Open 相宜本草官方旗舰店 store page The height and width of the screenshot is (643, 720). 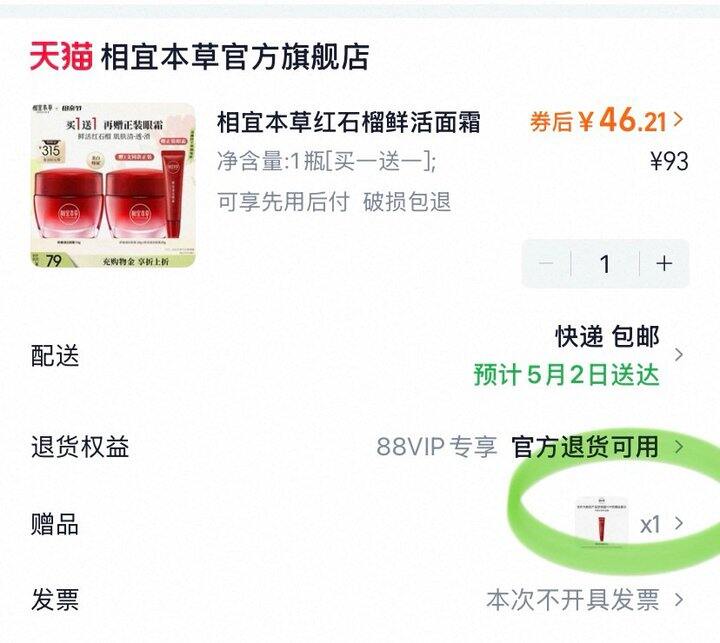[235, 56]
